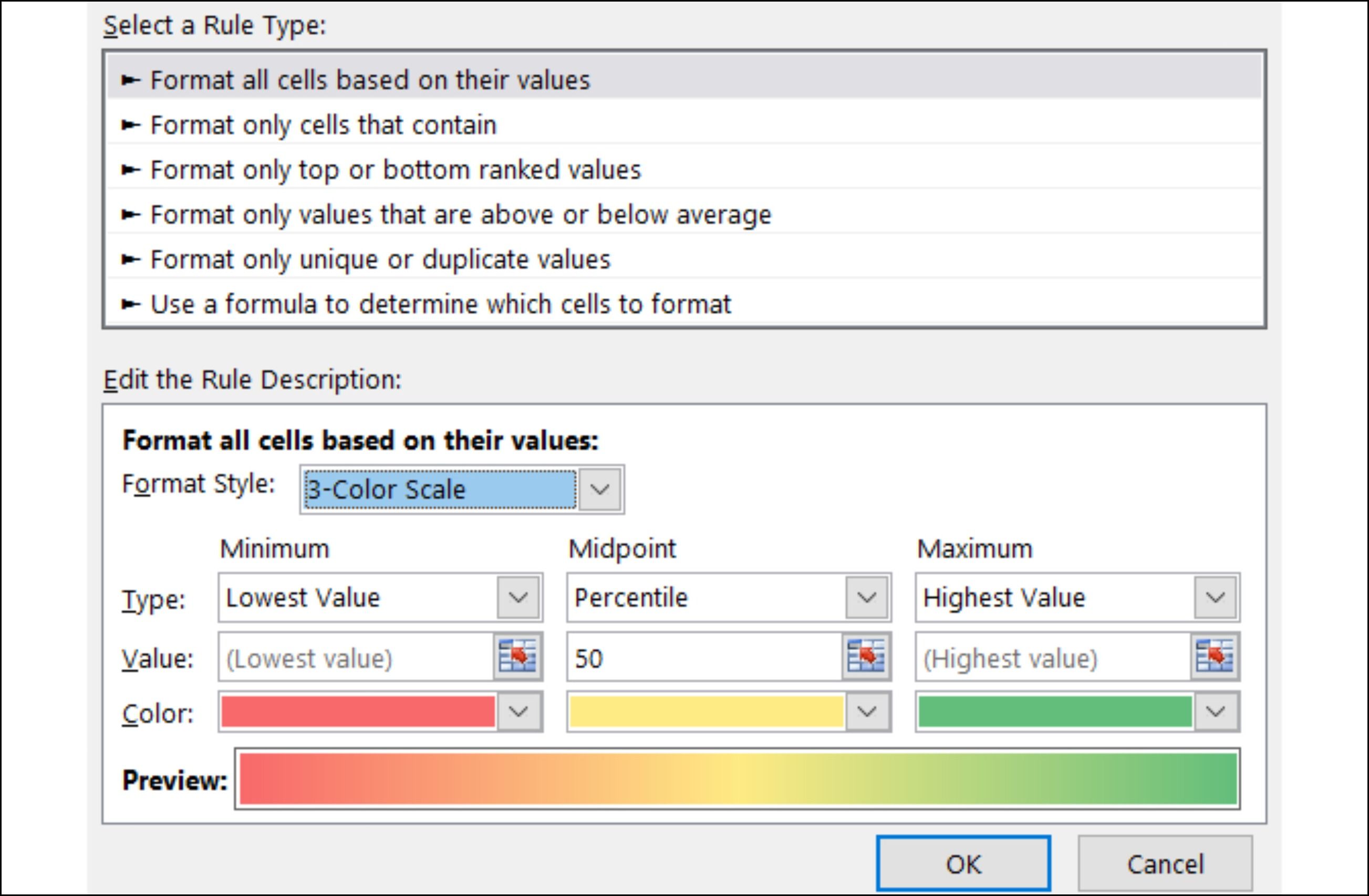Screen dimensions: 1369x896
Task: Click the OK button
Action: click(x=963, y=864)
